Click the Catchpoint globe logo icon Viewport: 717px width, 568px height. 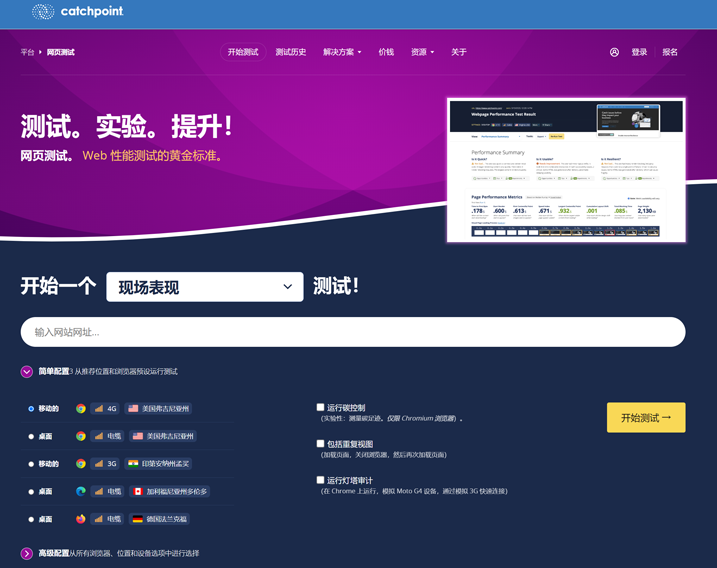click(x=43, y=11)
